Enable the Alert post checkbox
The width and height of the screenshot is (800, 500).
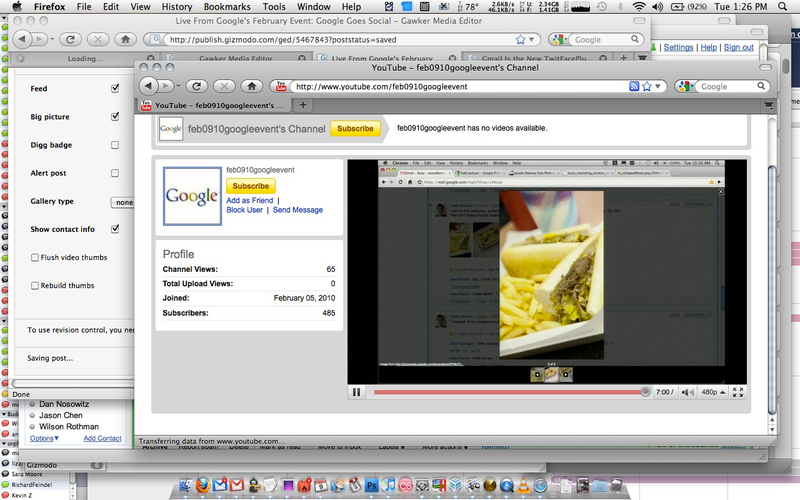coord(115,173)
